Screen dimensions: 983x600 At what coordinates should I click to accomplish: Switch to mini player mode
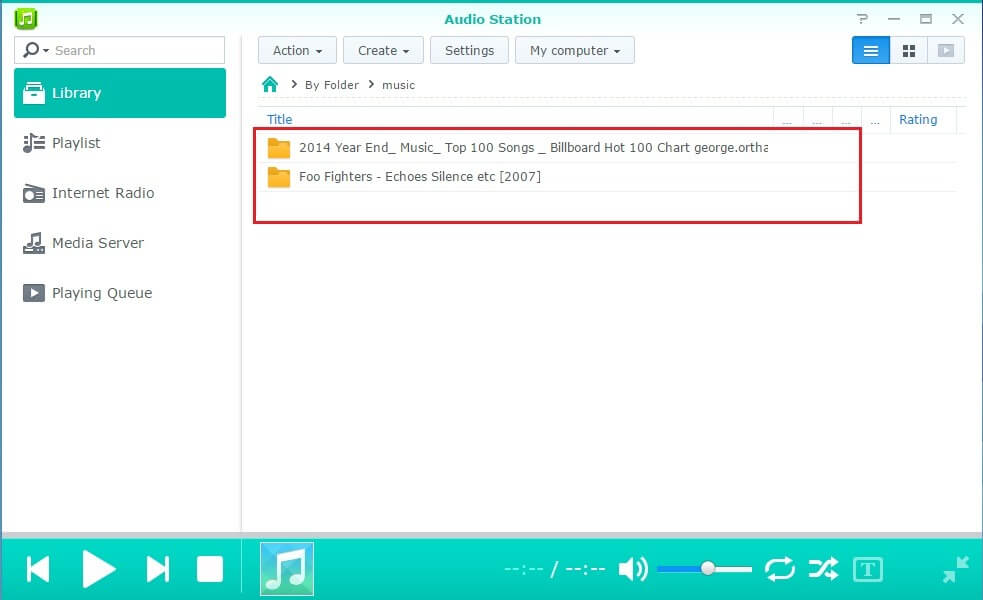pos(955,569)
